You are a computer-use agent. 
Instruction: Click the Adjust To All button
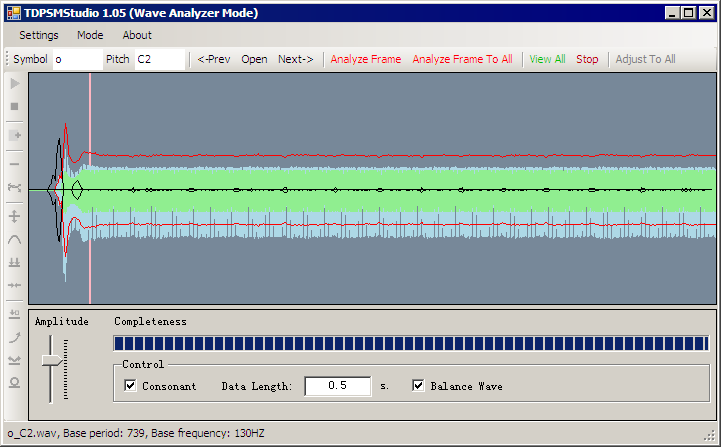coord(645,59)
